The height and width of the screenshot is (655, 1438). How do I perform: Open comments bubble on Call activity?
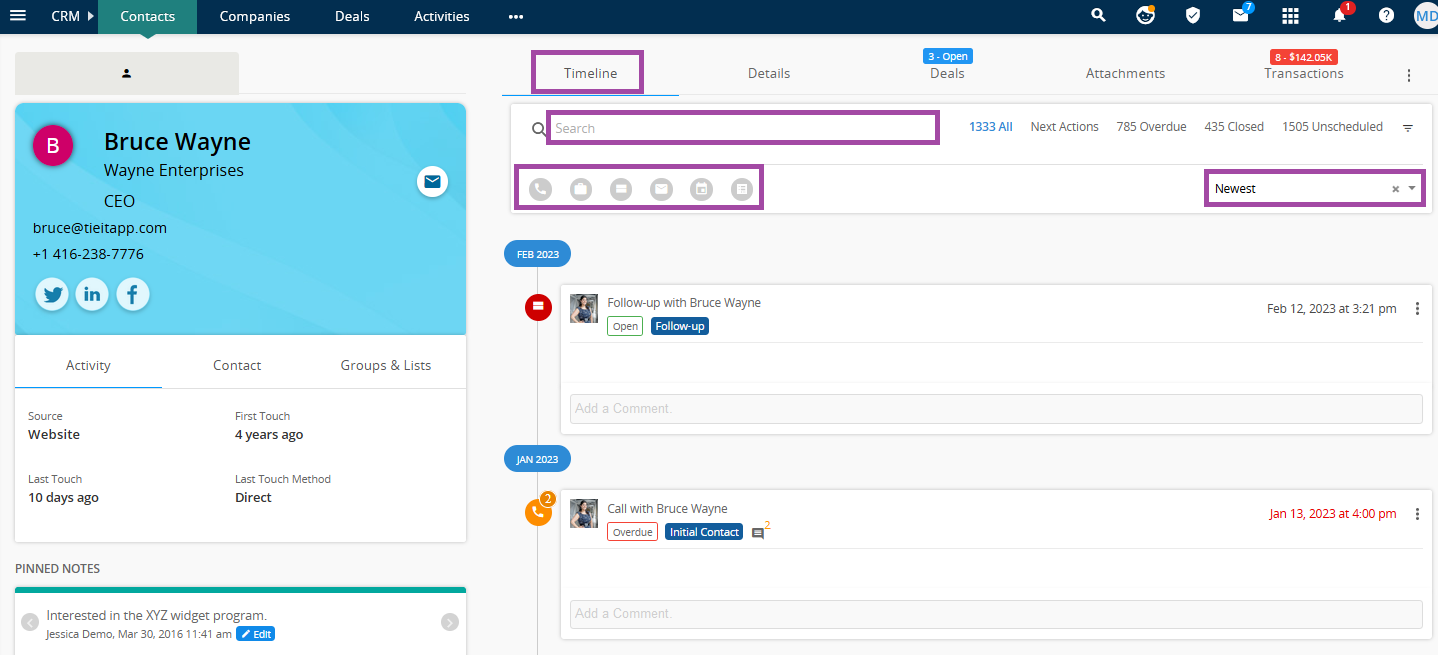[758, 533]
